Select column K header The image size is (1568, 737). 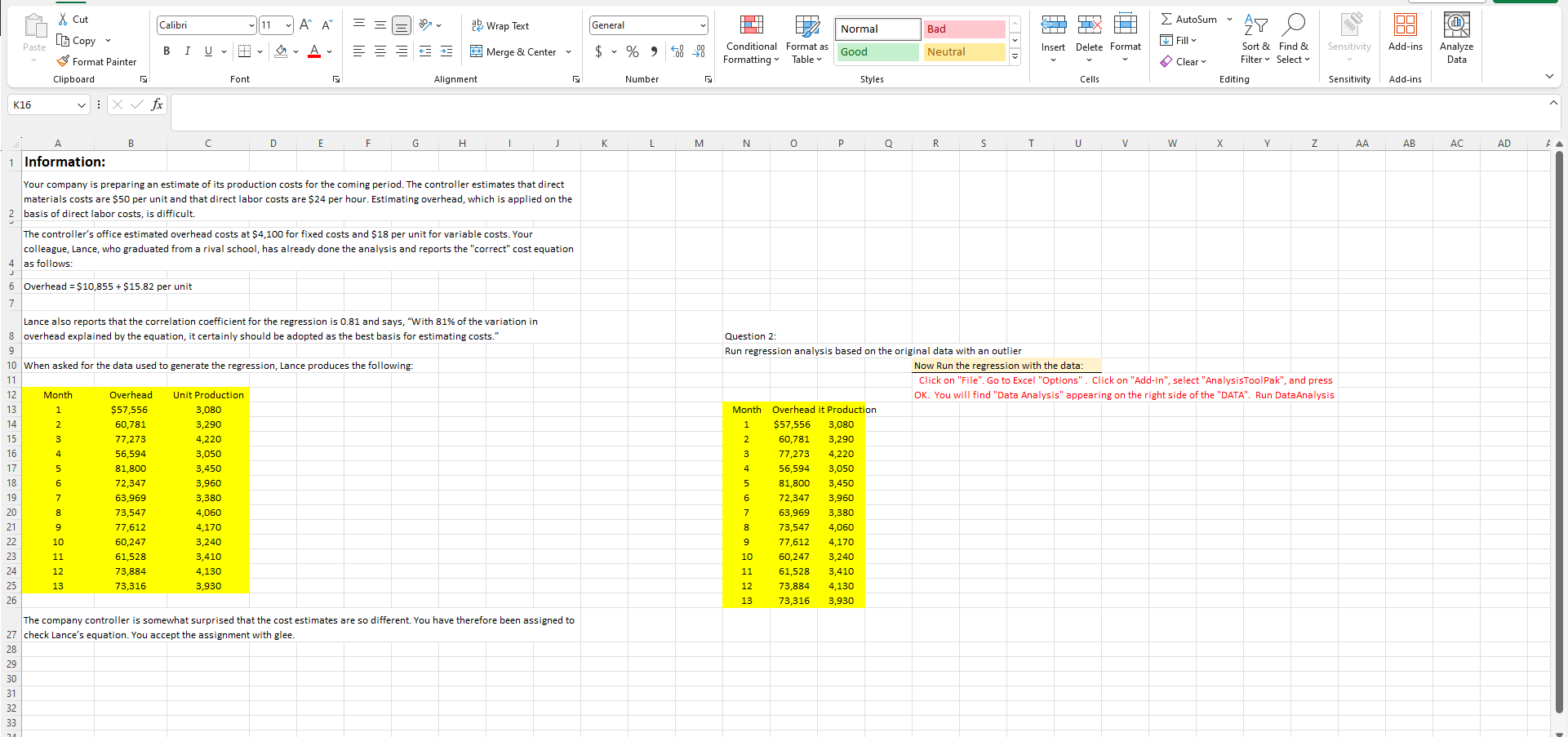pyautogui.click(x=604, y=143)
